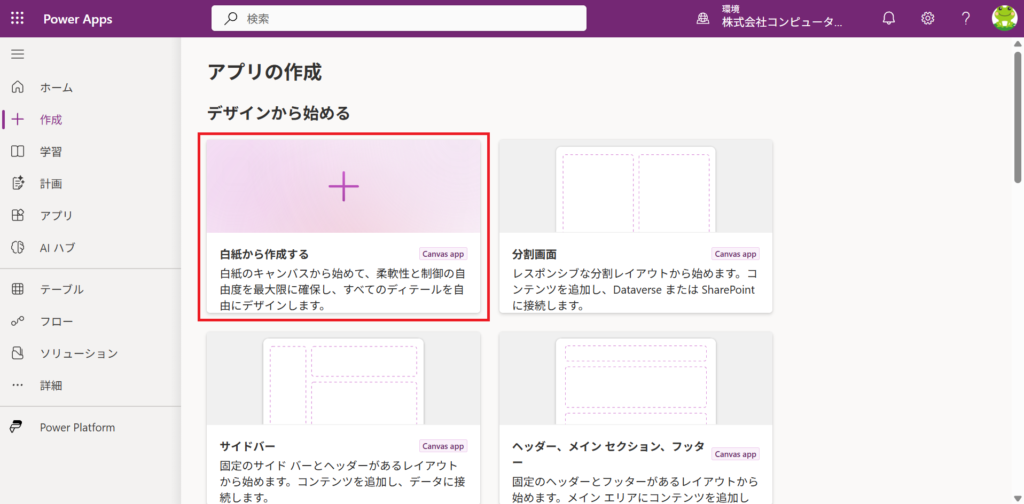Viewport: 1024px width, 504px height.
Task: Click the solutions icon beside ソリューション
Action: (x=18, y=353)
